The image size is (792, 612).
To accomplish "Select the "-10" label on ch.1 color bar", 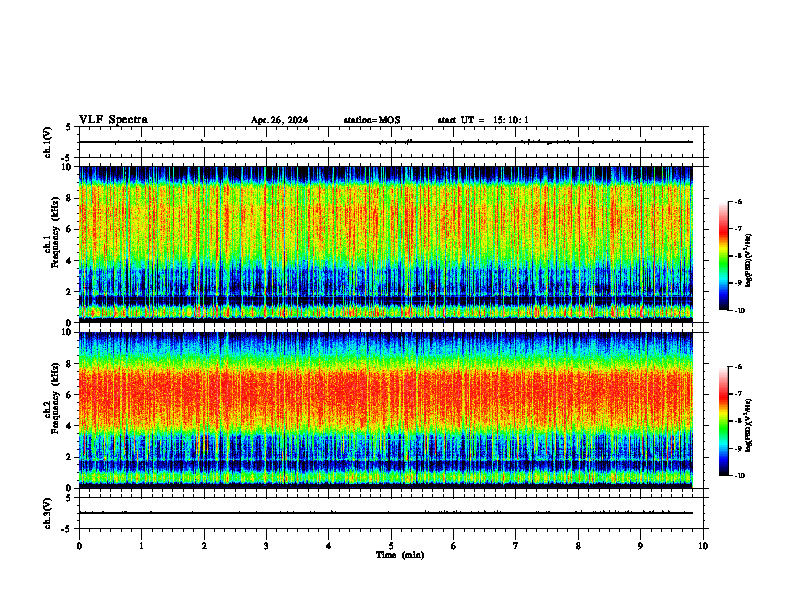I will tap(740, 311).
